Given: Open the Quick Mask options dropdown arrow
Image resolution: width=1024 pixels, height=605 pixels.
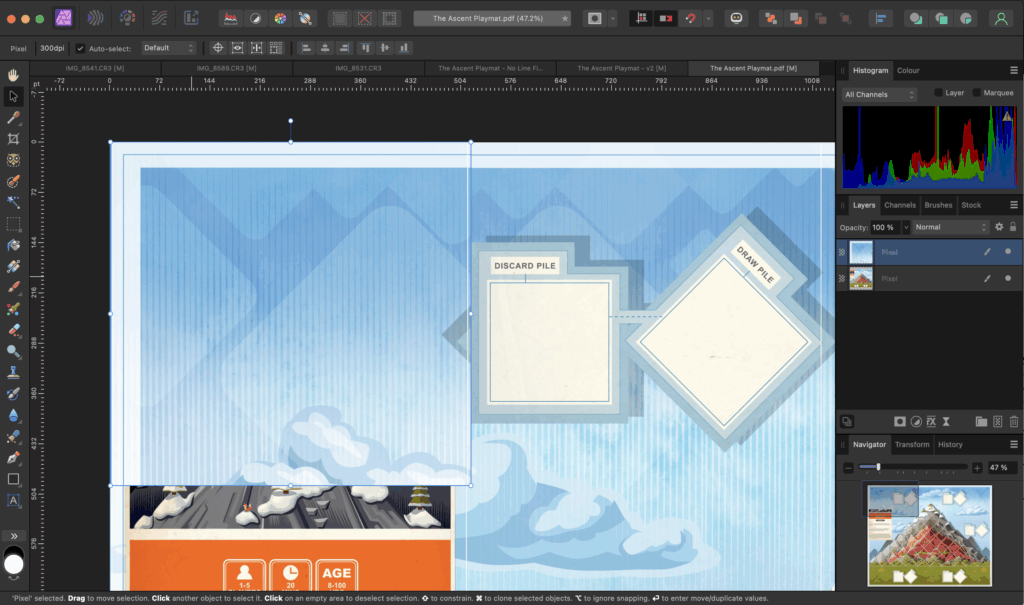Looking at the screenshot, I should (x=613, y=18).
